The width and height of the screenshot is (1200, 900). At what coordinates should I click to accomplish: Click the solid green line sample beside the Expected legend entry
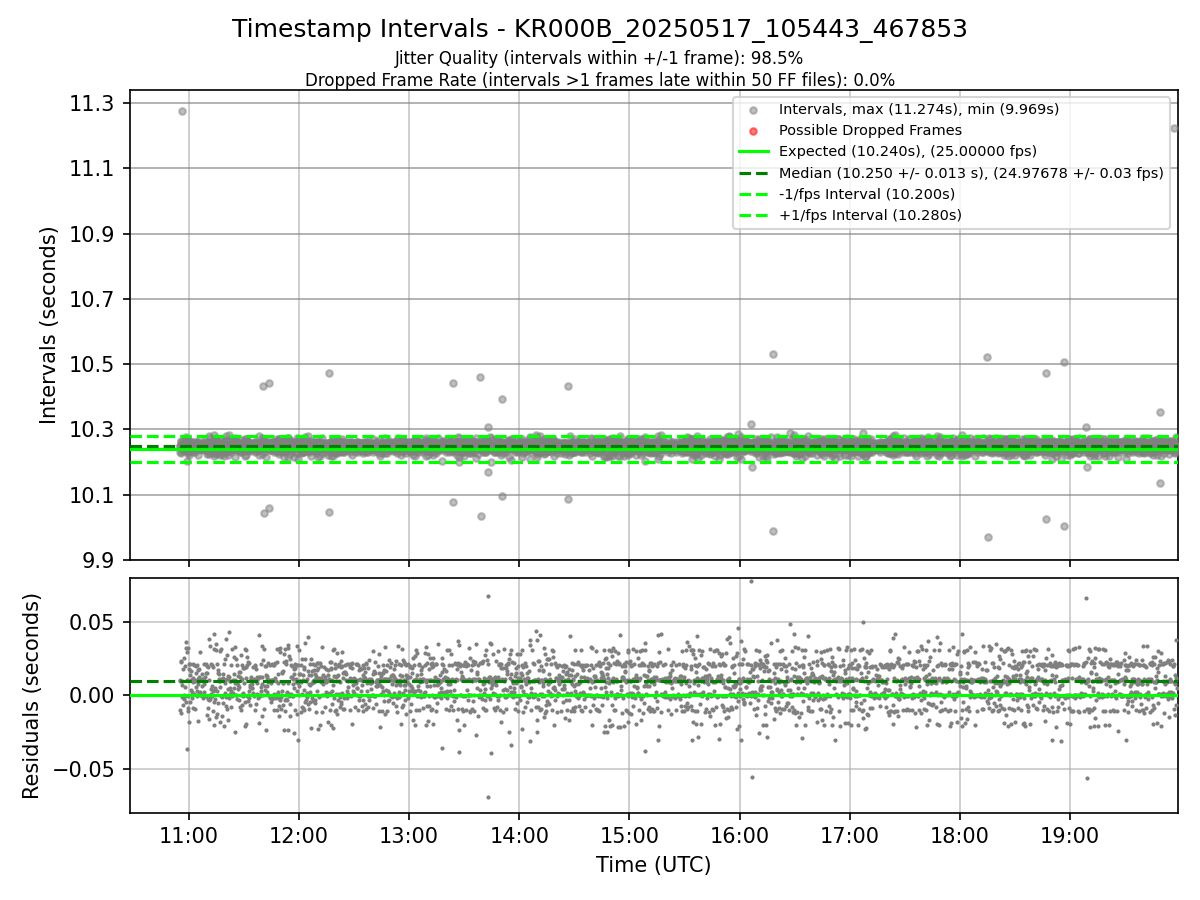[x=754, y=152]
